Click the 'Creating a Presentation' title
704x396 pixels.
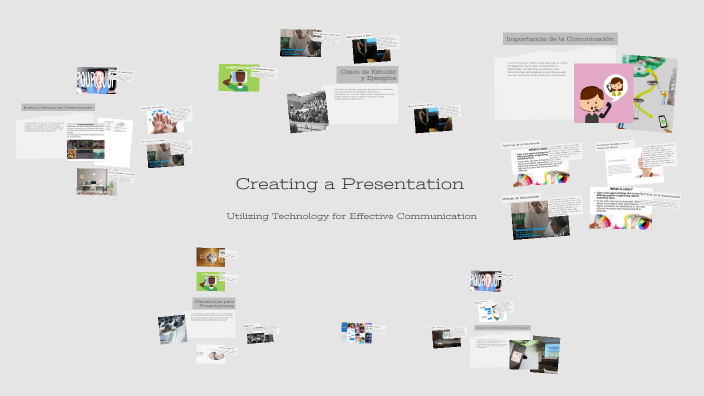[350, 184]
